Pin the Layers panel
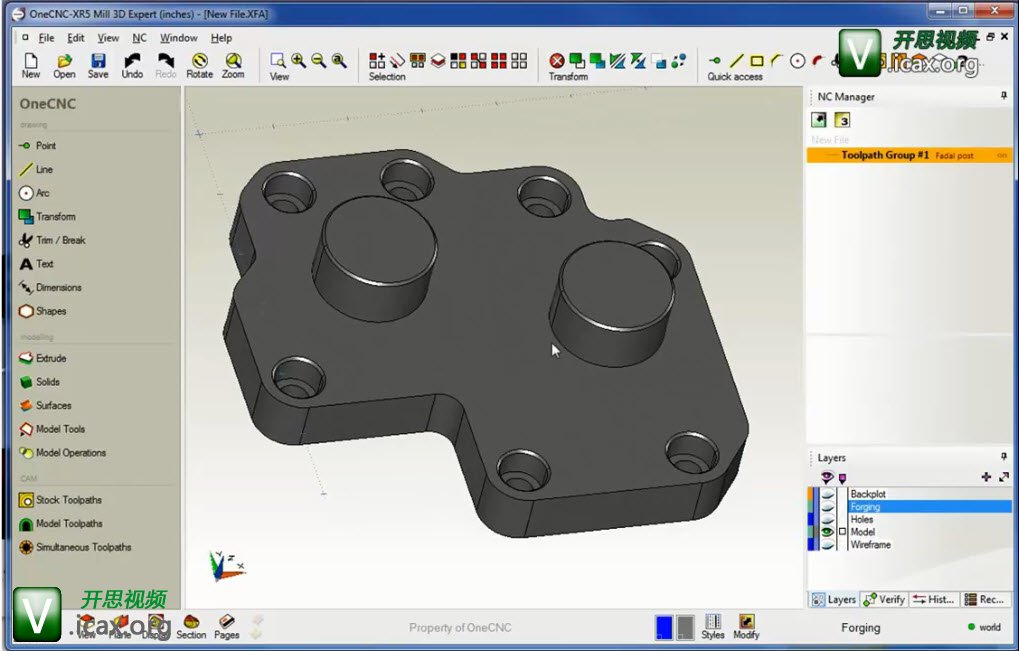Screen dimensions: 1019x651 click(x=1003, y=457)
